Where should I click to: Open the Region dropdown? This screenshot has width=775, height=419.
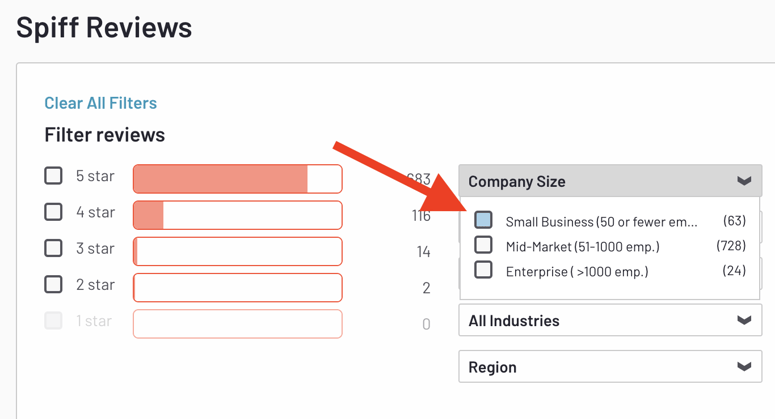610,367
